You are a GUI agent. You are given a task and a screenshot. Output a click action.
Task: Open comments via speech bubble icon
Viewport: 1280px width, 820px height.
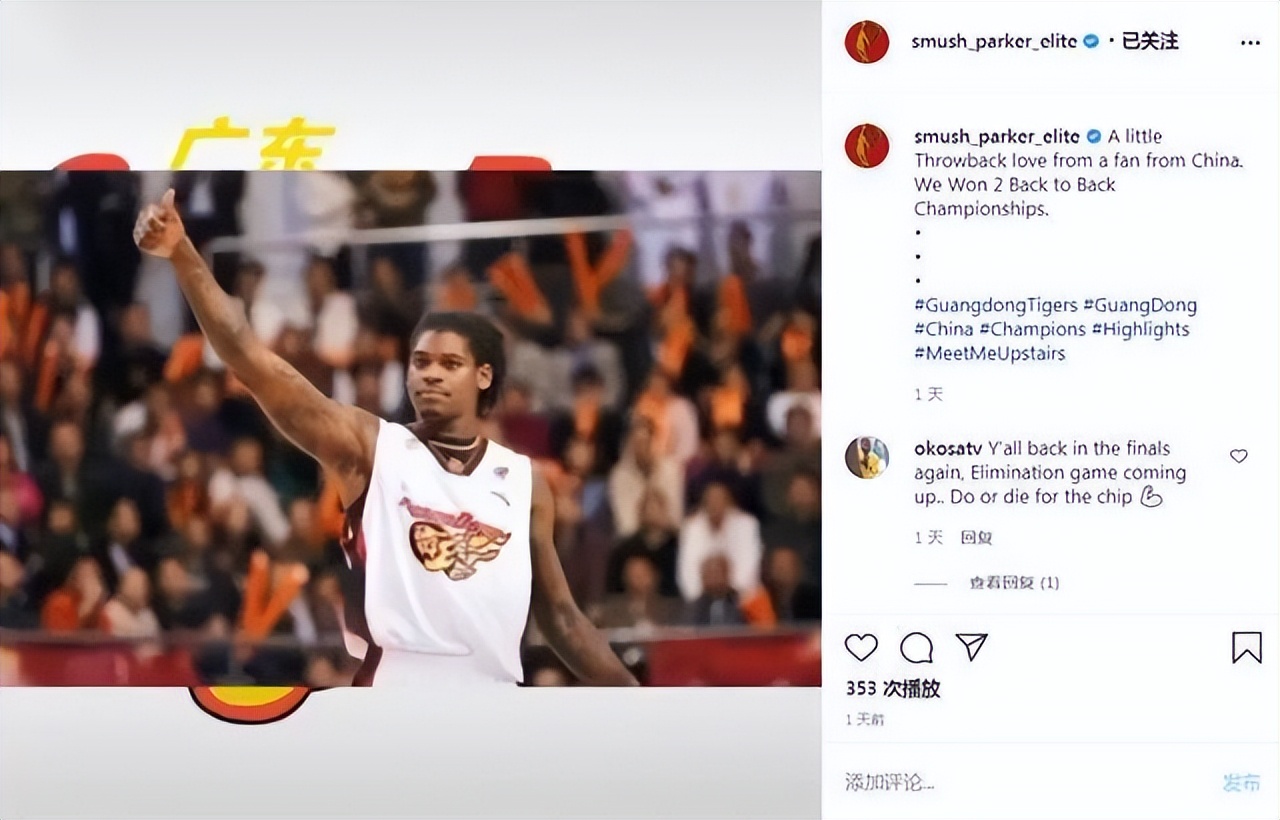tap(916, 648)
